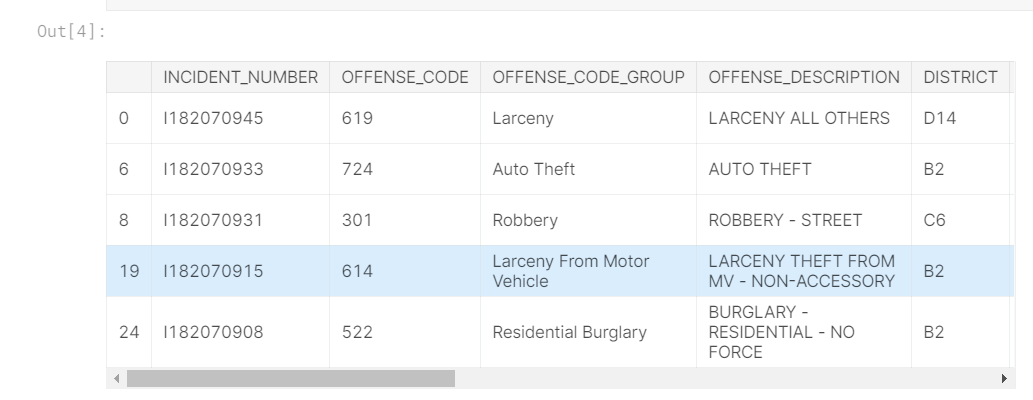Viewport: 1033px width, 400px height.
Task: Click the OFFENSE_DESCRIPTION column header
Action: pos(804,77)
